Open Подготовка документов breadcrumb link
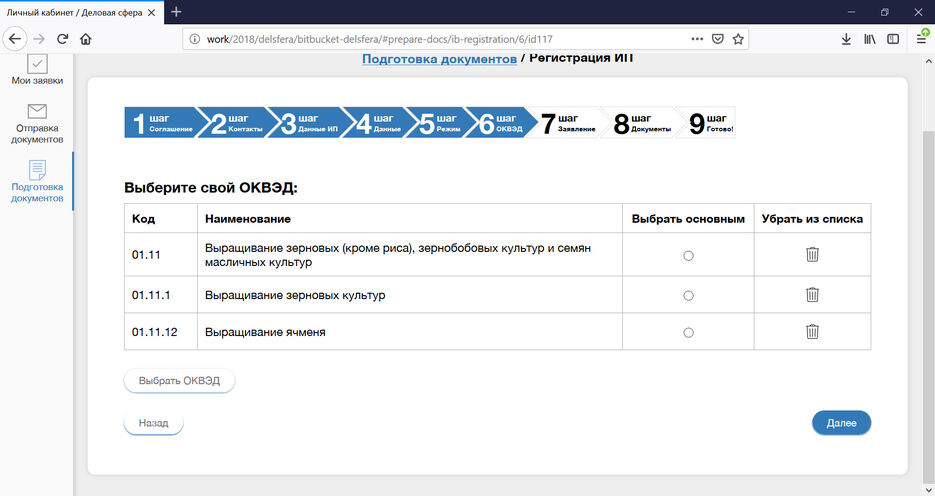935x496 pixels. (x=439, y=58)
